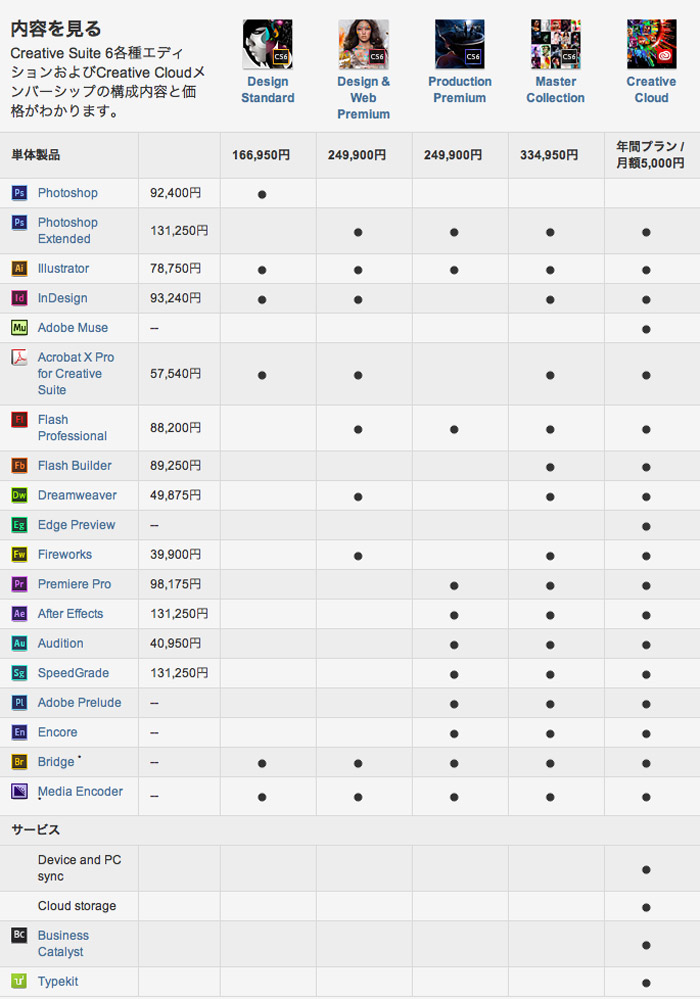Click the Bridge Br icon
Screen dimensions: 700x999
coord(19,761)
